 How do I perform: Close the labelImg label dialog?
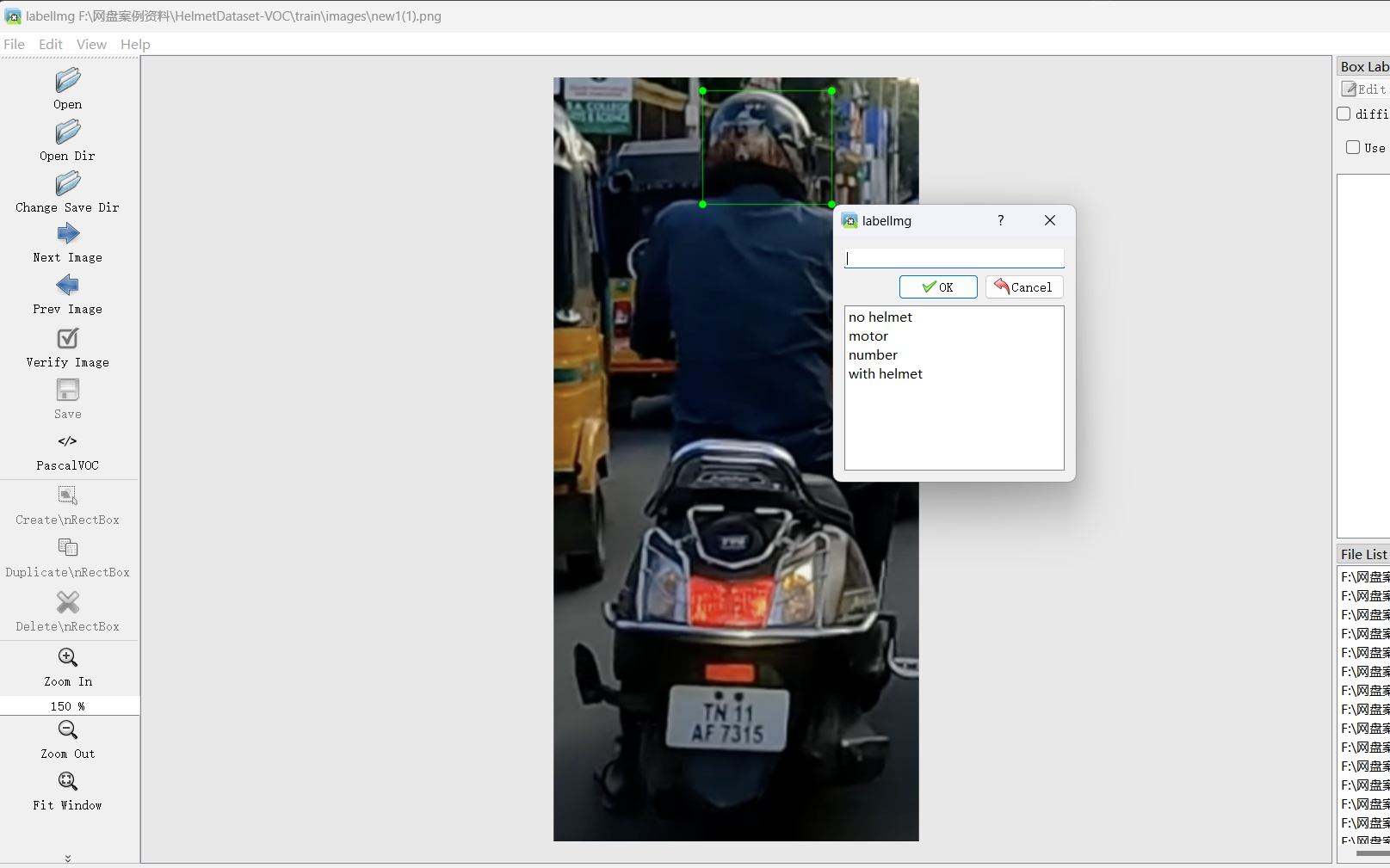[x=1050, y=220]
